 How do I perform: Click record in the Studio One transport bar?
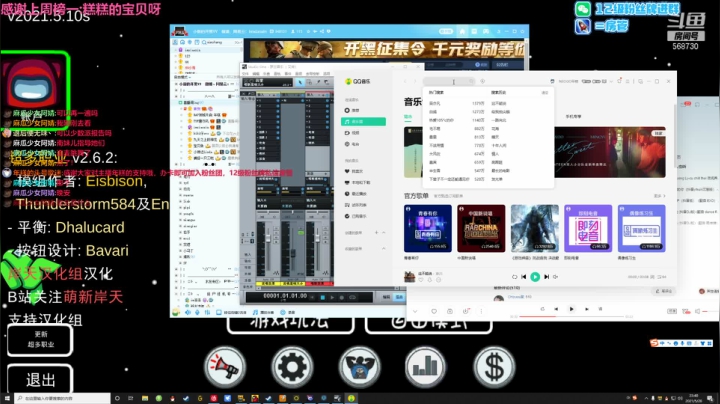342,297
